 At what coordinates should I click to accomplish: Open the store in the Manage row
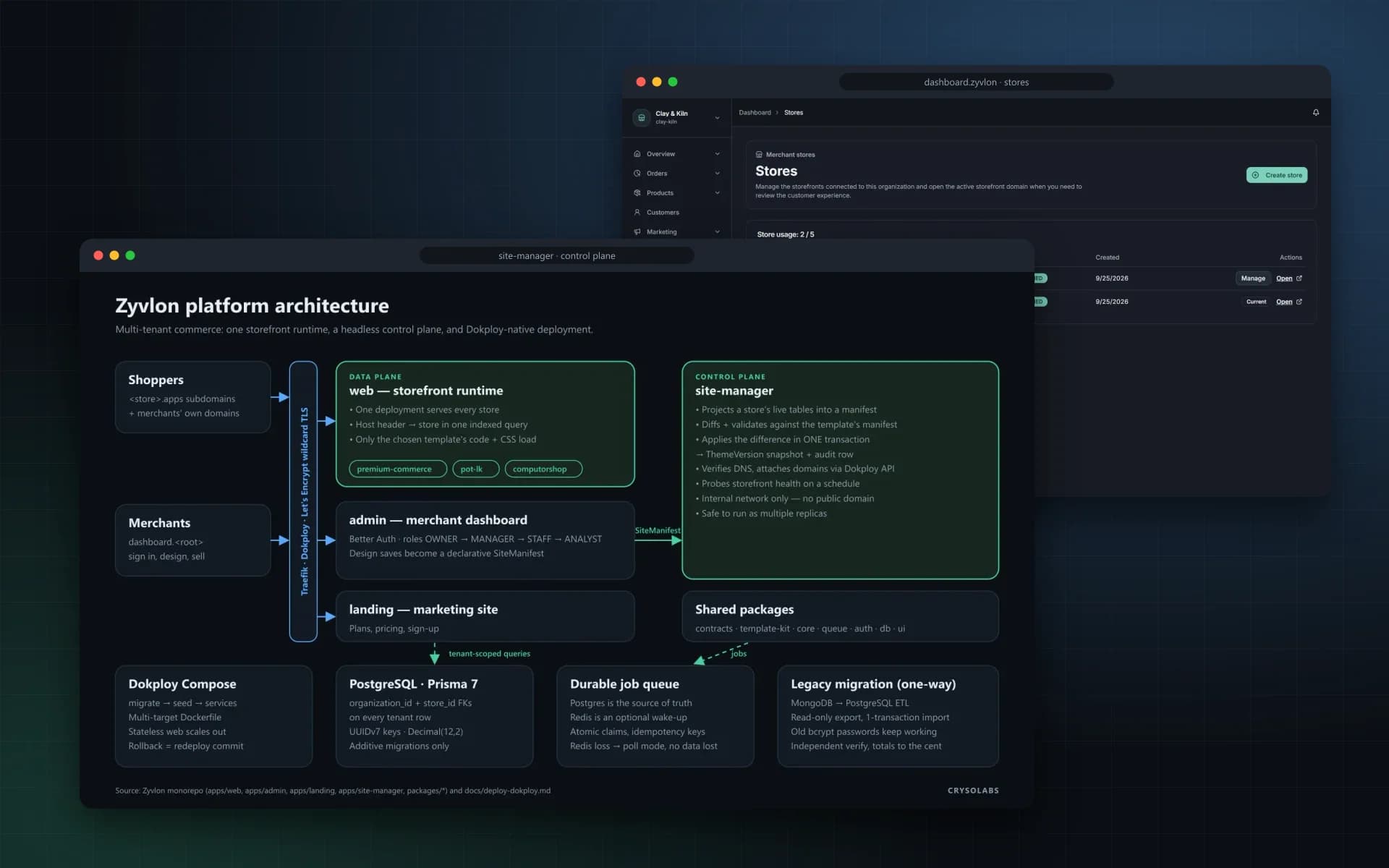1284,278
